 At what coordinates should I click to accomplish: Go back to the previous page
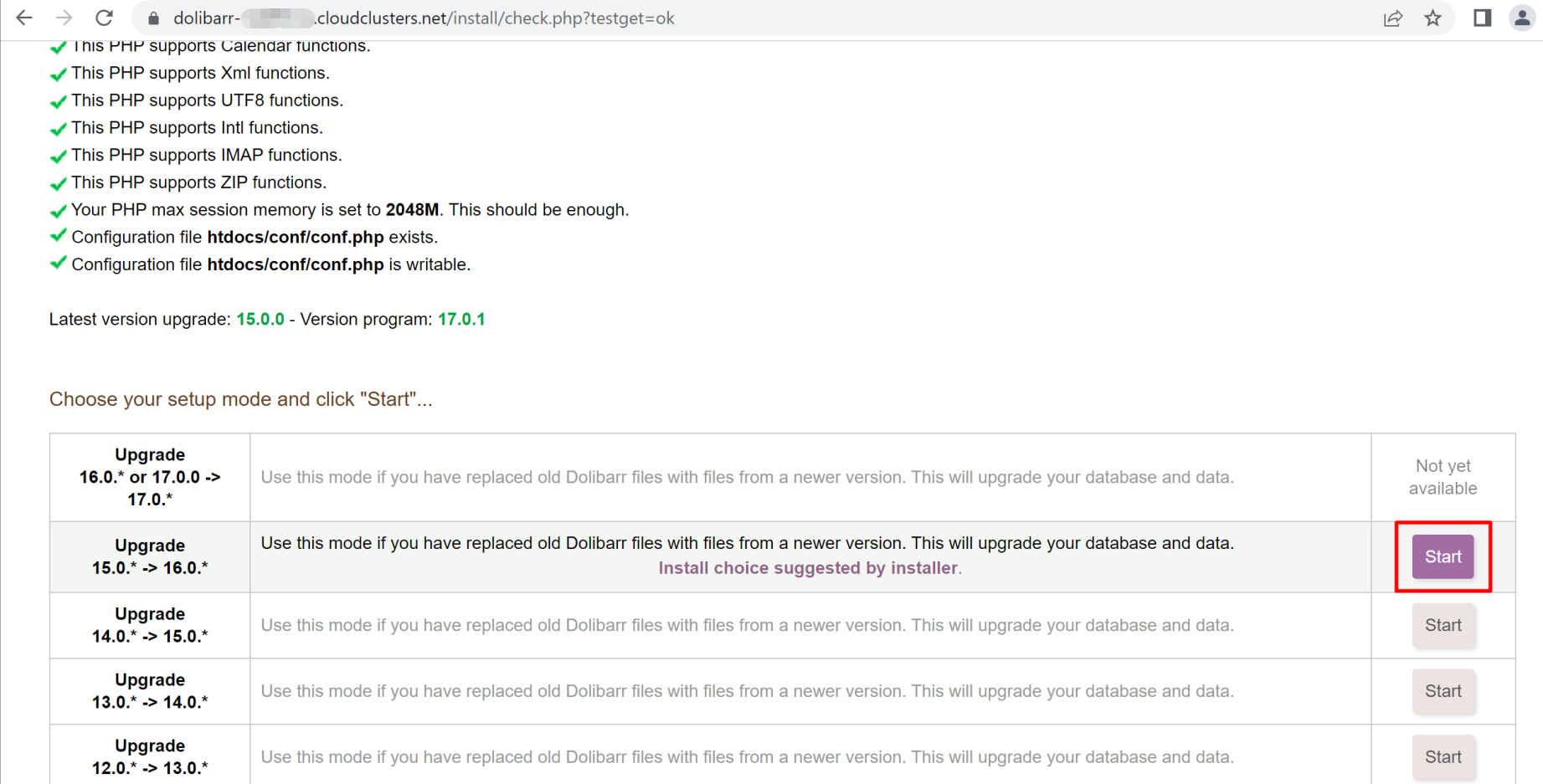click(24, 18)
